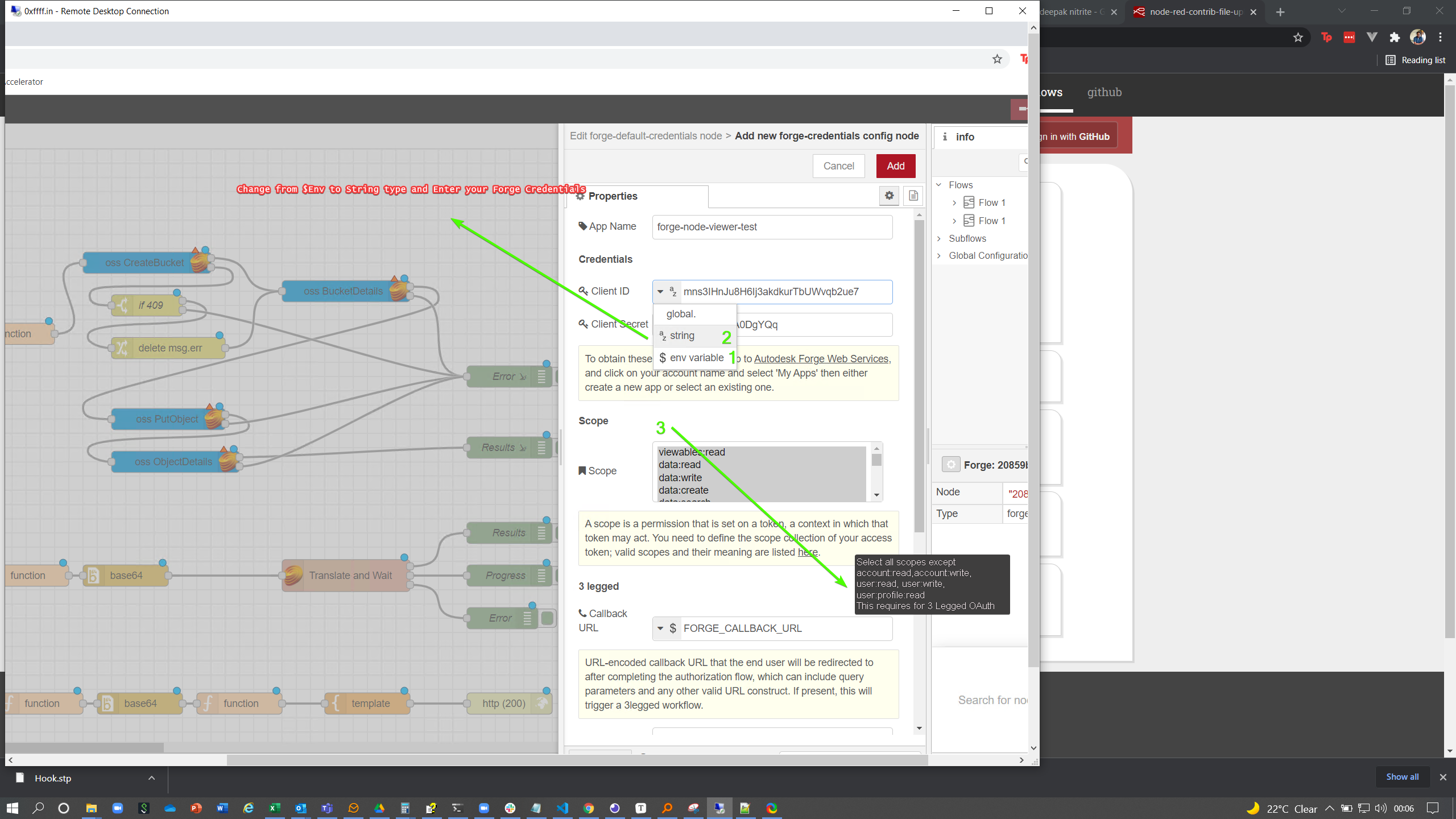This screenshot has height=819, width=1456.
Task: Open Microsoft Teams from the taskbar
Action: pos(327,808)
